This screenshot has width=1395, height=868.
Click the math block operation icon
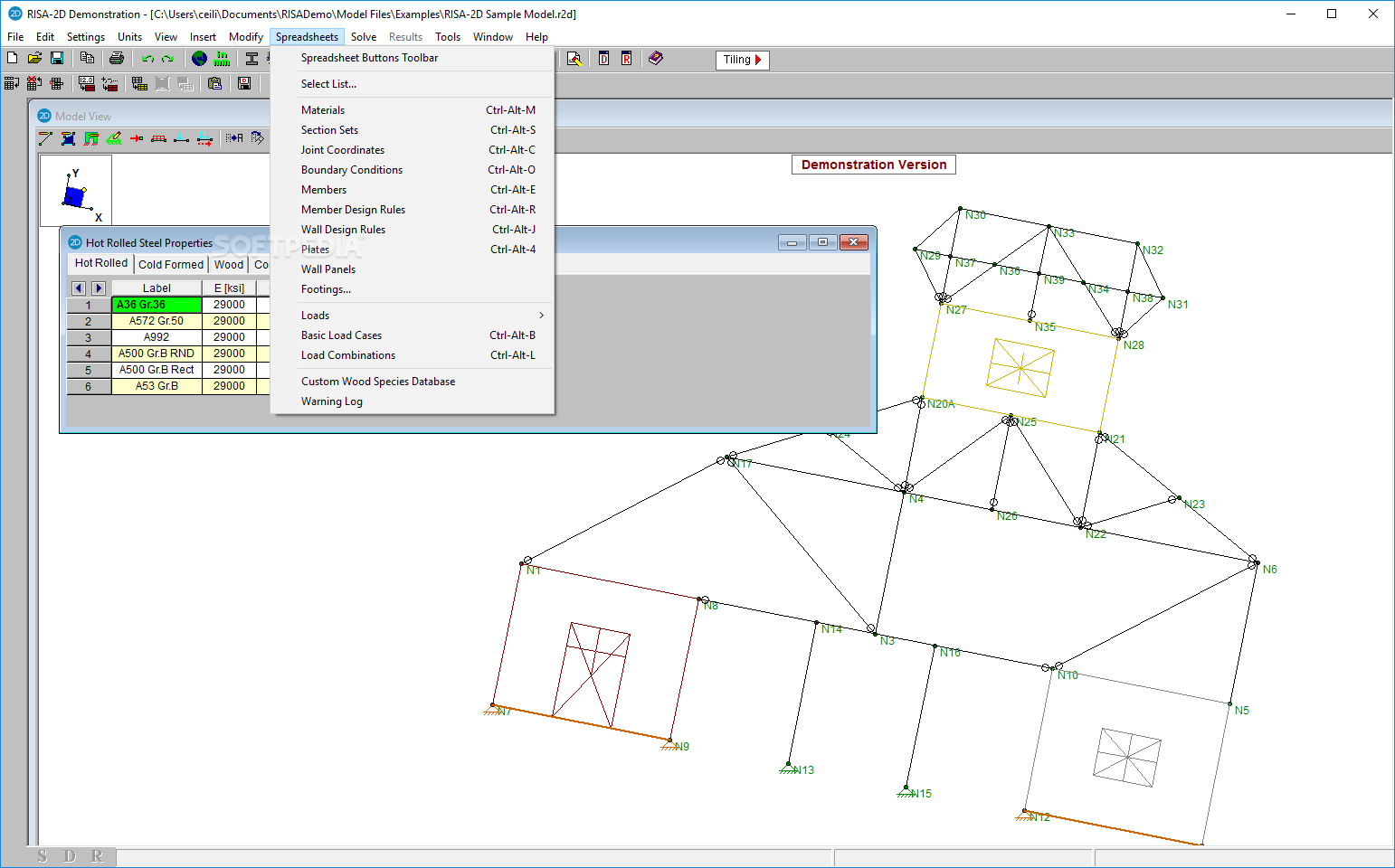[109, 83]
